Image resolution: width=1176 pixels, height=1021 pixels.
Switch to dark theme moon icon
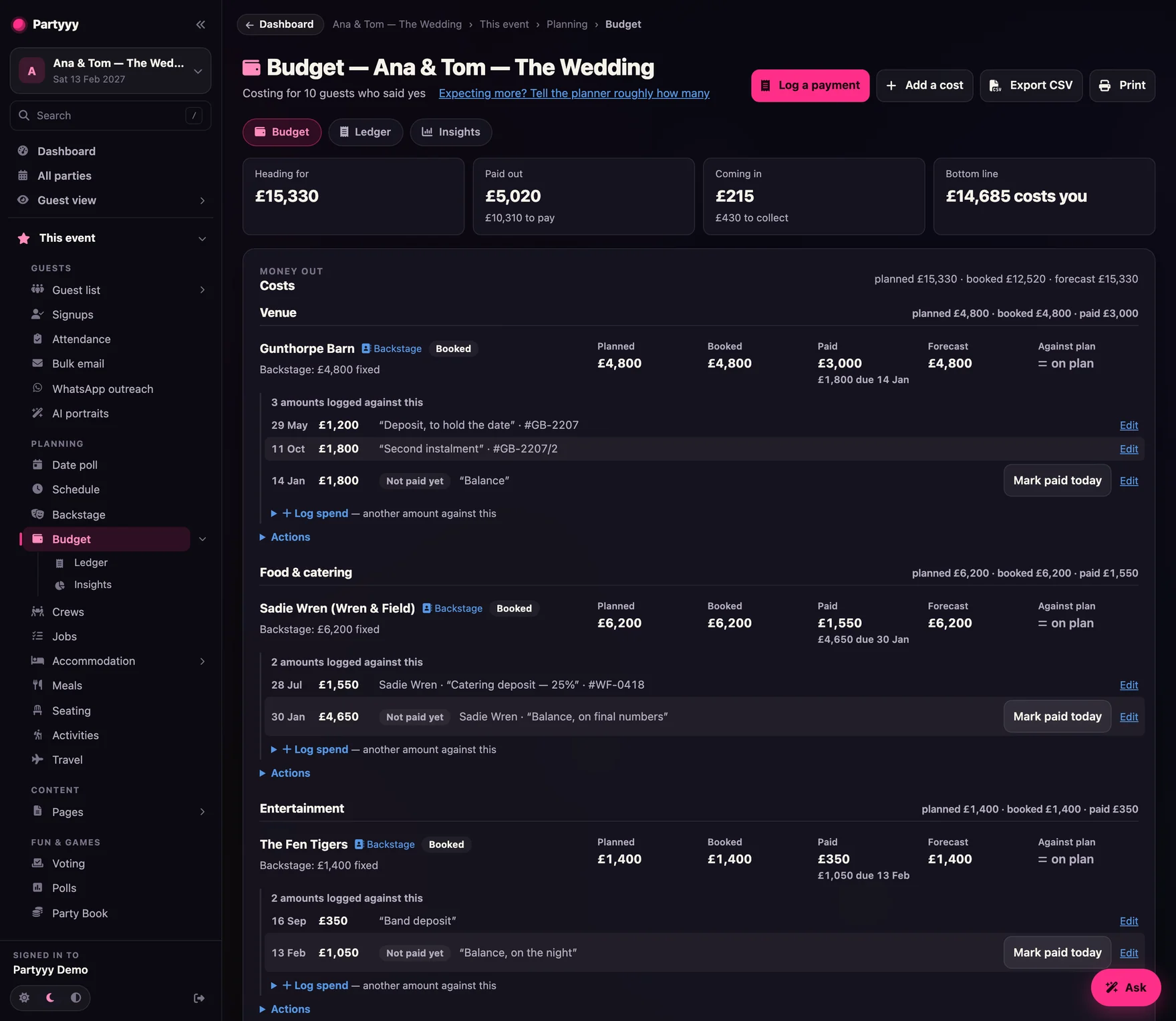click(50, 998)
